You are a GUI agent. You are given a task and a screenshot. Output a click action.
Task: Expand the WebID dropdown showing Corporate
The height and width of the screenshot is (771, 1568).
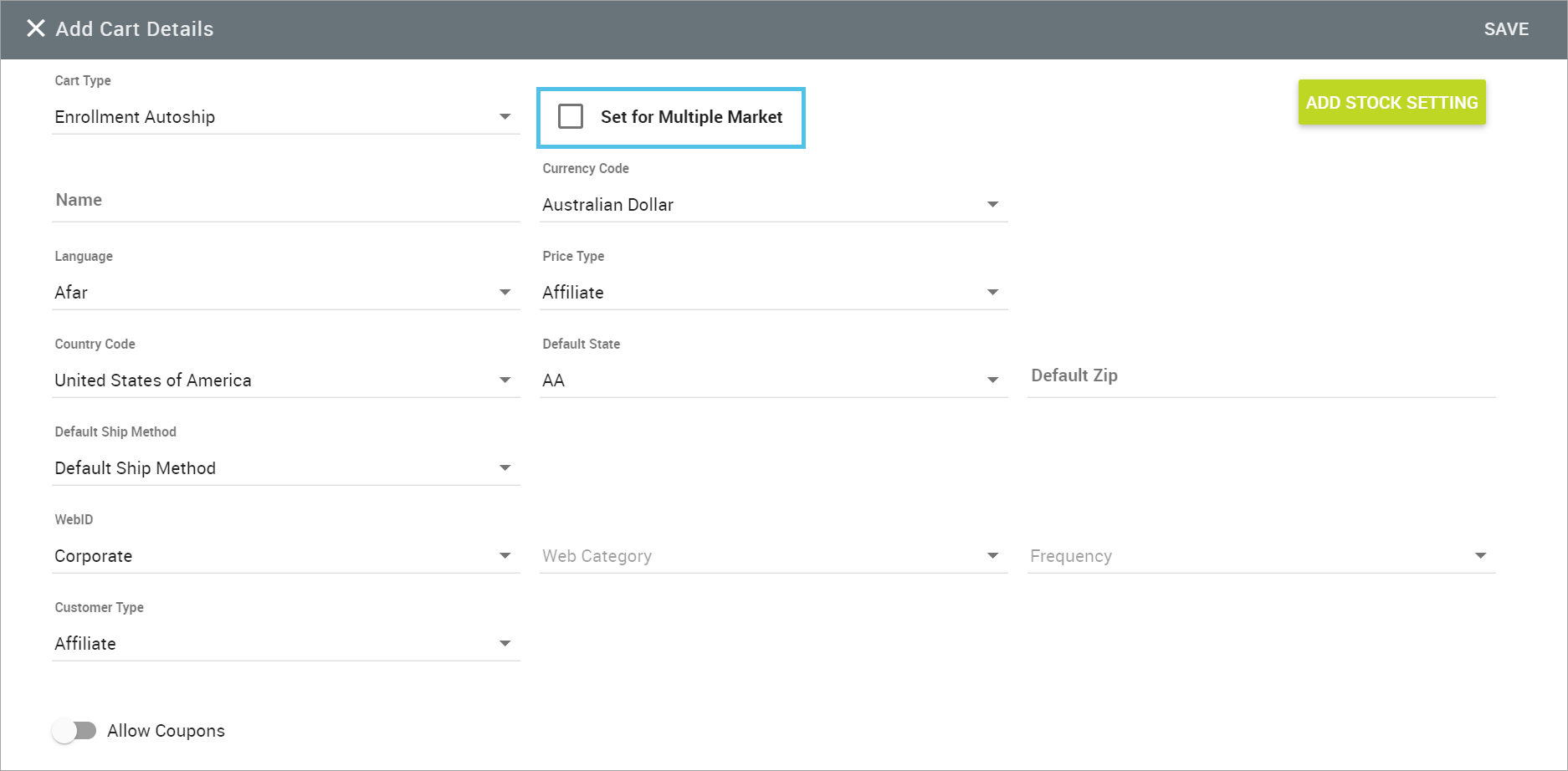tap(284, 556)
